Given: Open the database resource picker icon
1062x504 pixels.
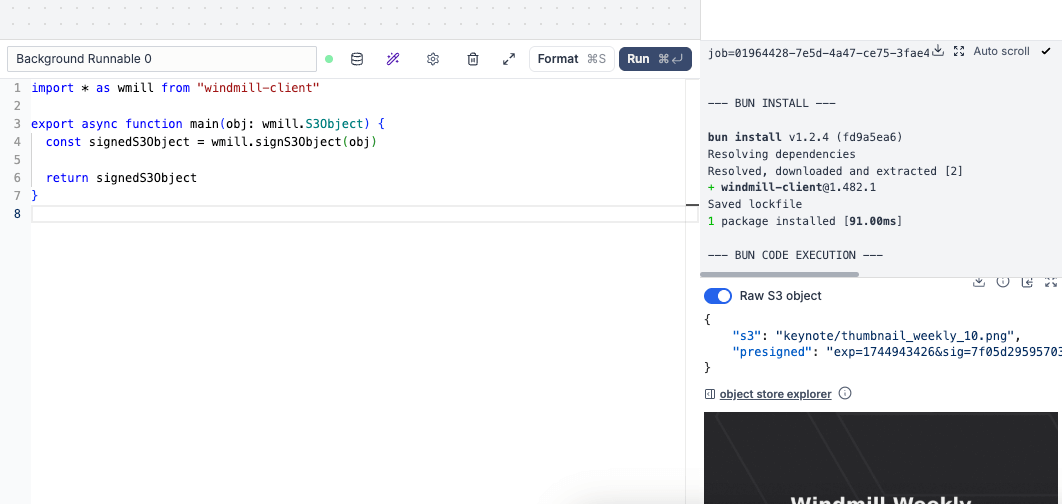Looking at the screenshot, I should pyautogui.click(x=357, y=59).
